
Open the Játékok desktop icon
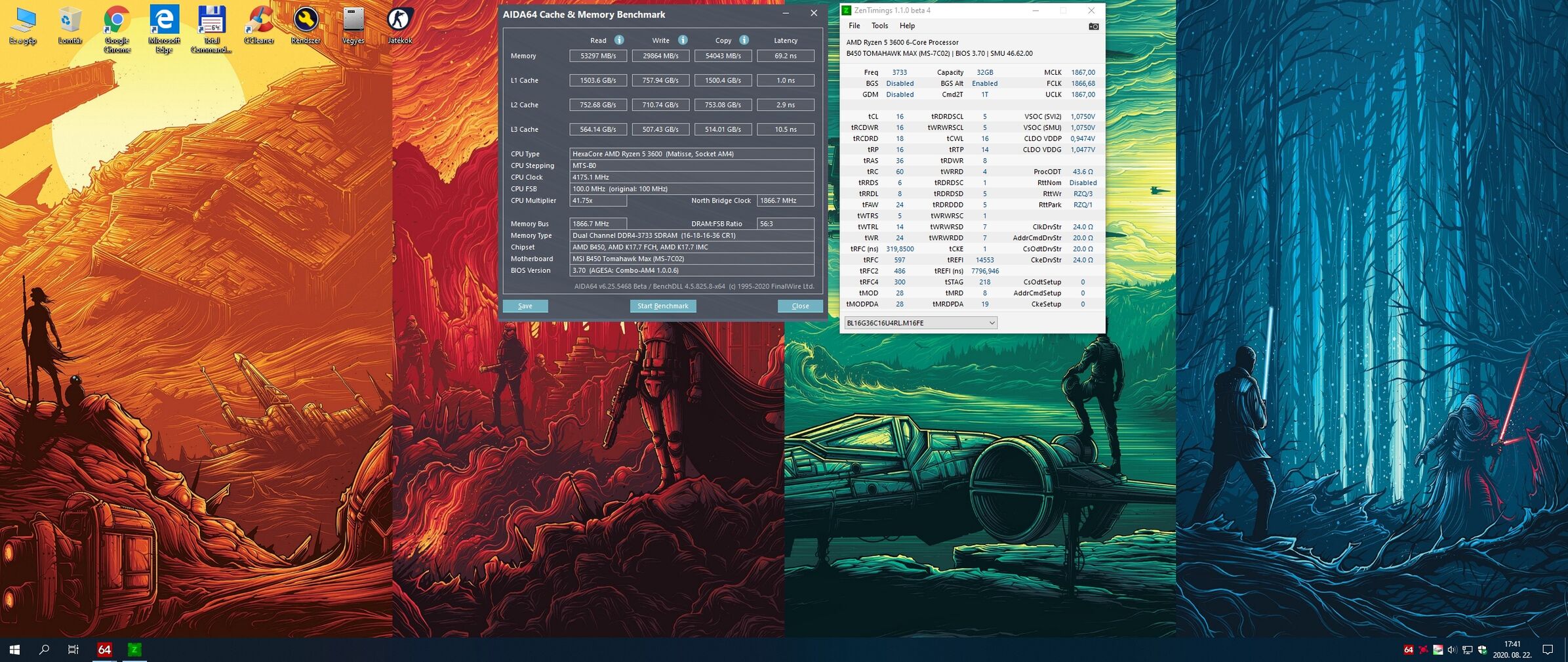[399, 26]
